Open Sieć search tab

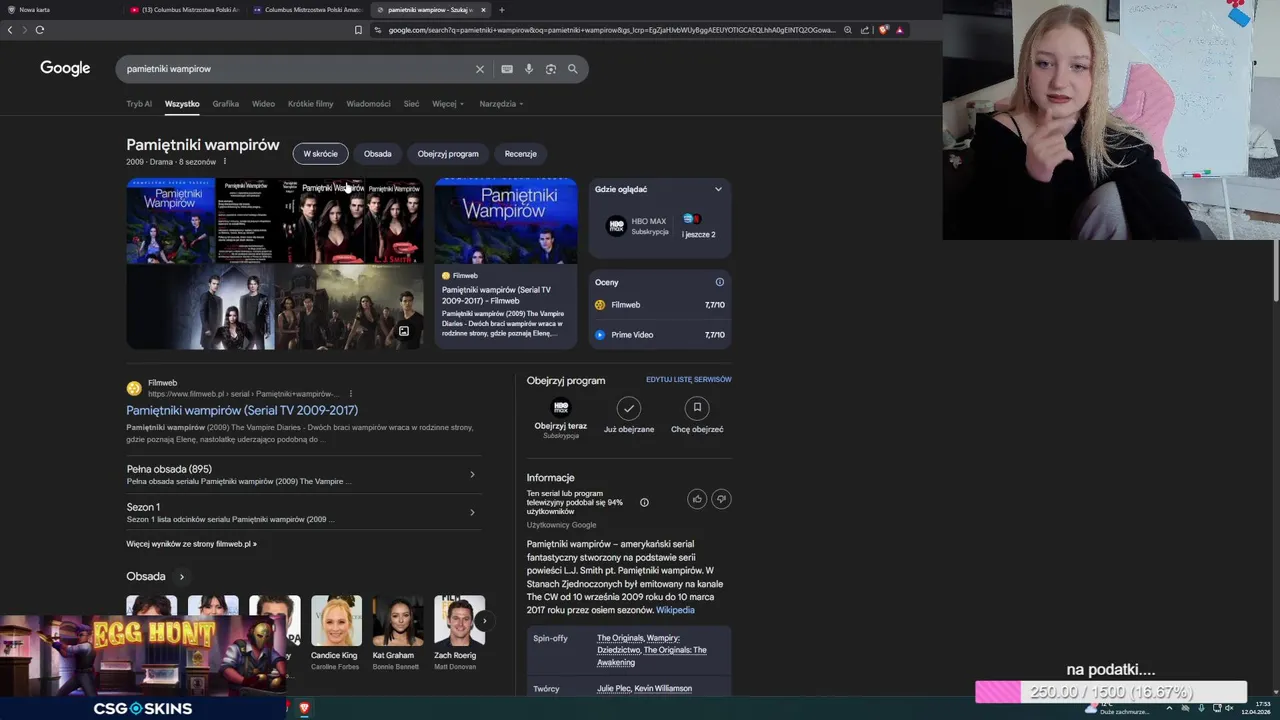[x=411, y=104]
